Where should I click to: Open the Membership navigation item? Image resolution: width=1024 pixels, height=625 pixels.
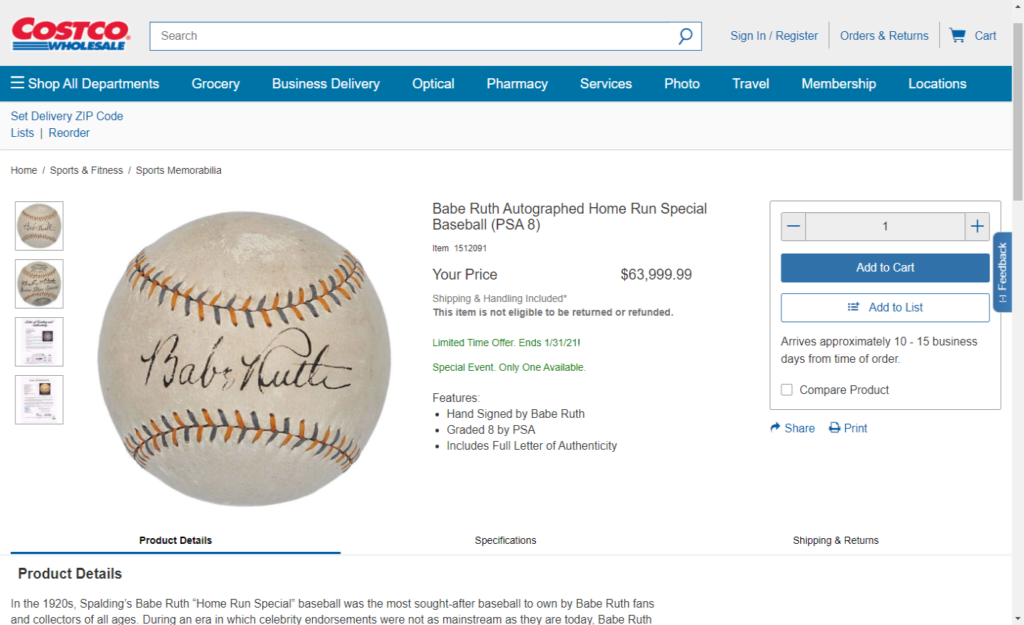pos(839,84)
